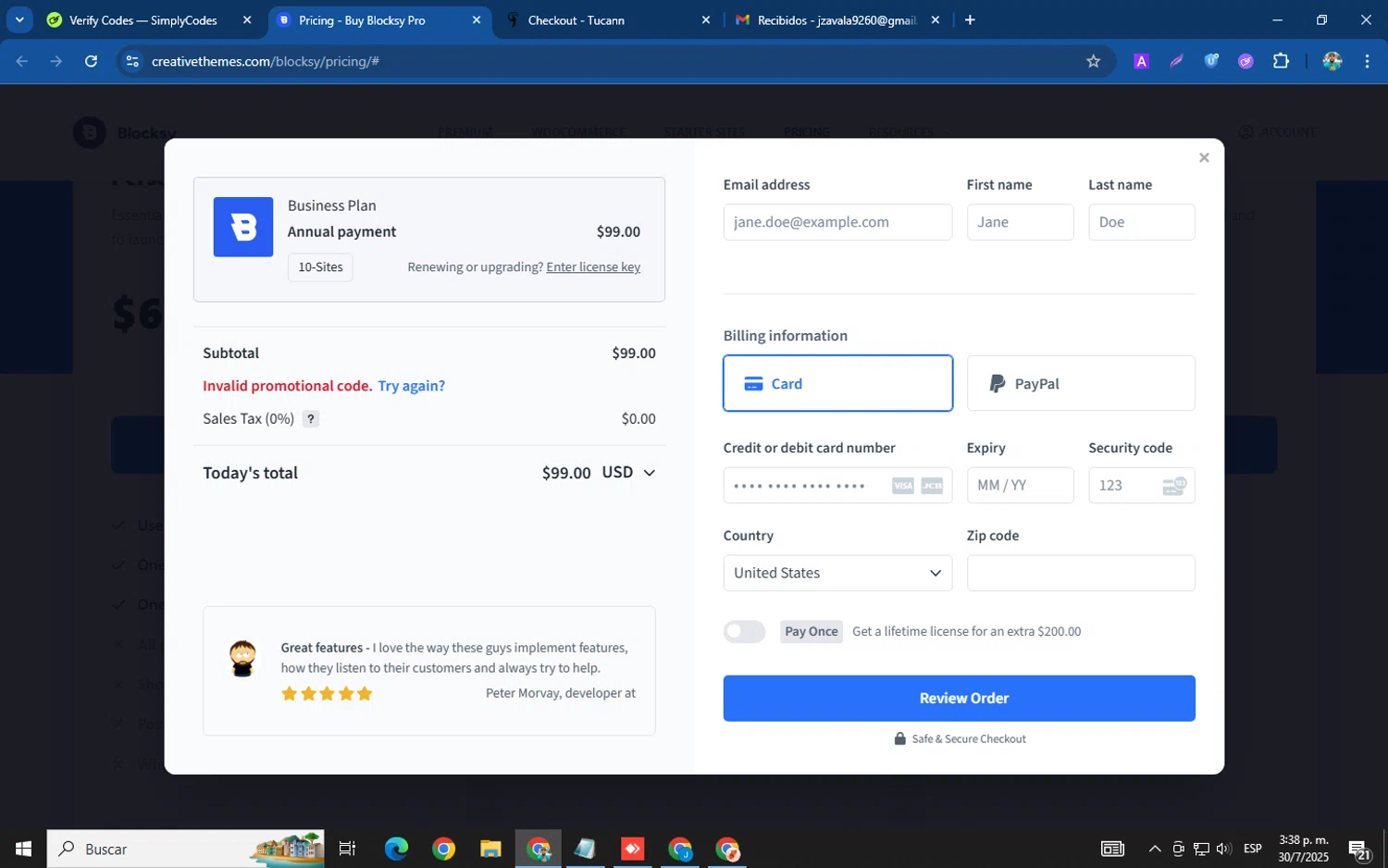Viewport: 1388px width, 868px height.
Task: Open the Windows notification center
Action: point(1360,849)
